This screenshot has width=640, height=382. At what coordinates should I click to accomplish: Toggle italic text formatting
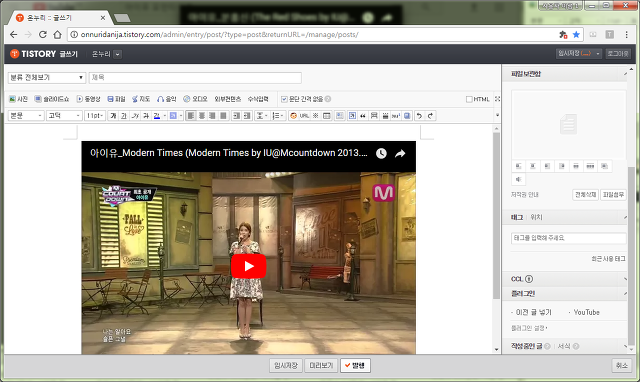(x=135, y=116)
